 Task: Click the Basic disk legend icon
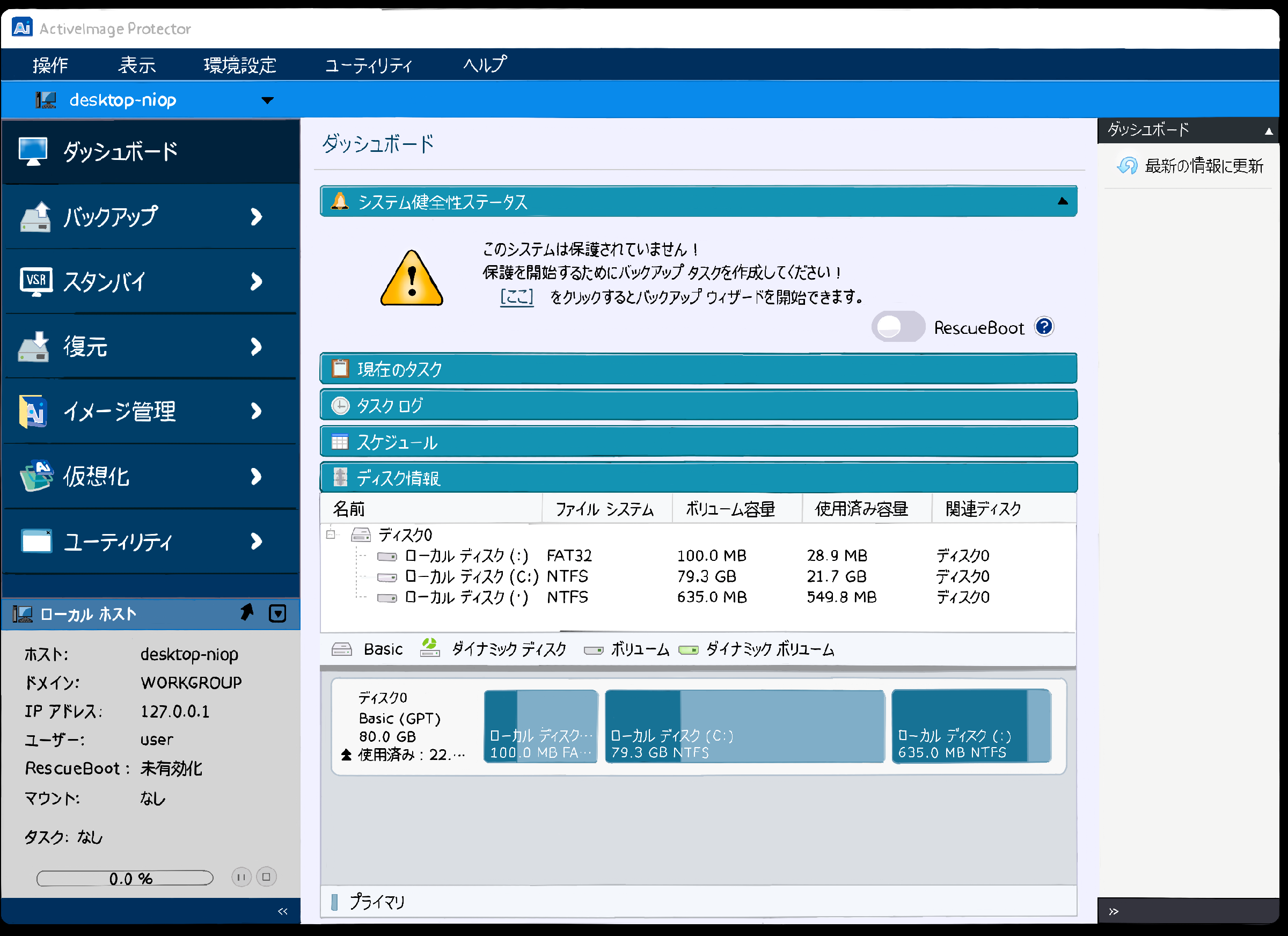coord(341,649)
